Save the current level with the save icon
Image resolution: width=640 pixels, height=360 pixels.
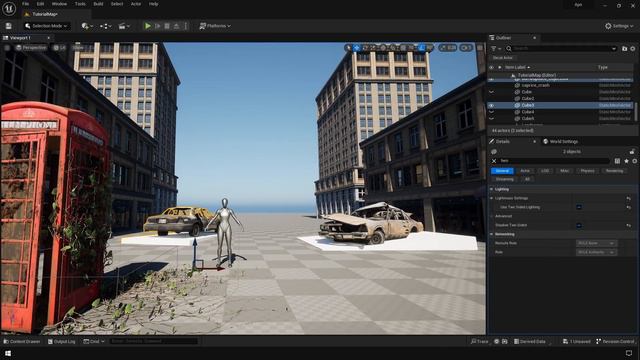(x=9, y=26)
